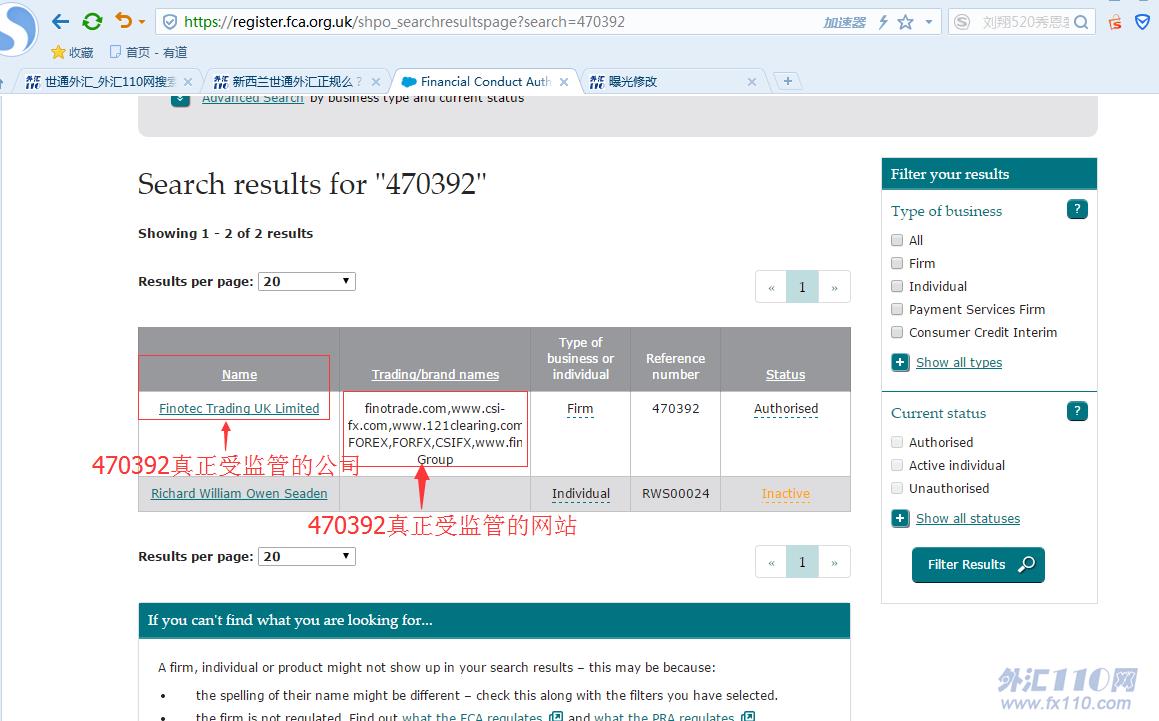Viewport: 1159px width, 721px height.
Task: Open Richard William Owen Seaden record
Action: pyautogui.click(x=239, y=494)
